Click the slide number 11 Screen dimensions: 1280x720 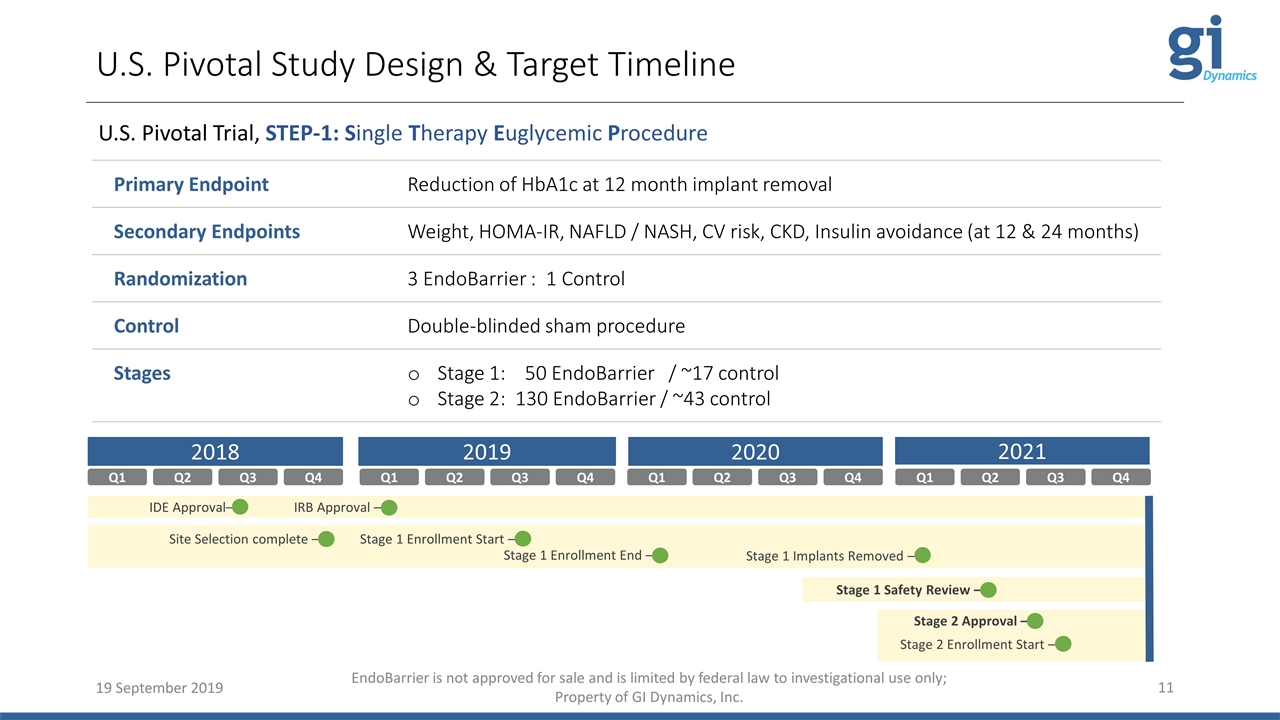[1165, 688]
